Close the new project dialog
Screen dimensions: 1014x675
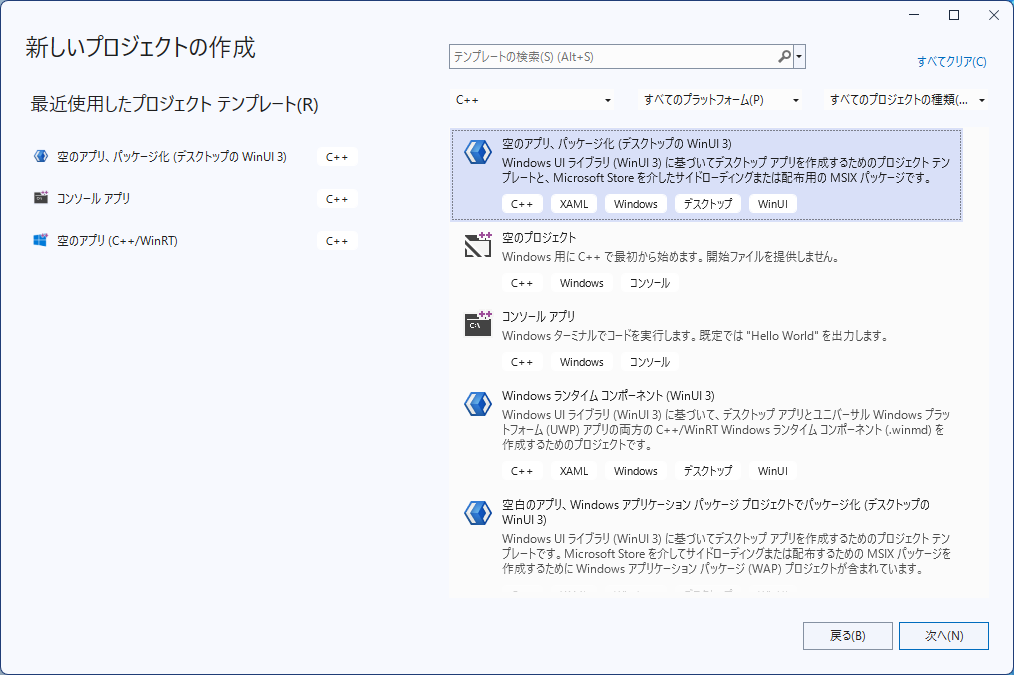(994, 15)
